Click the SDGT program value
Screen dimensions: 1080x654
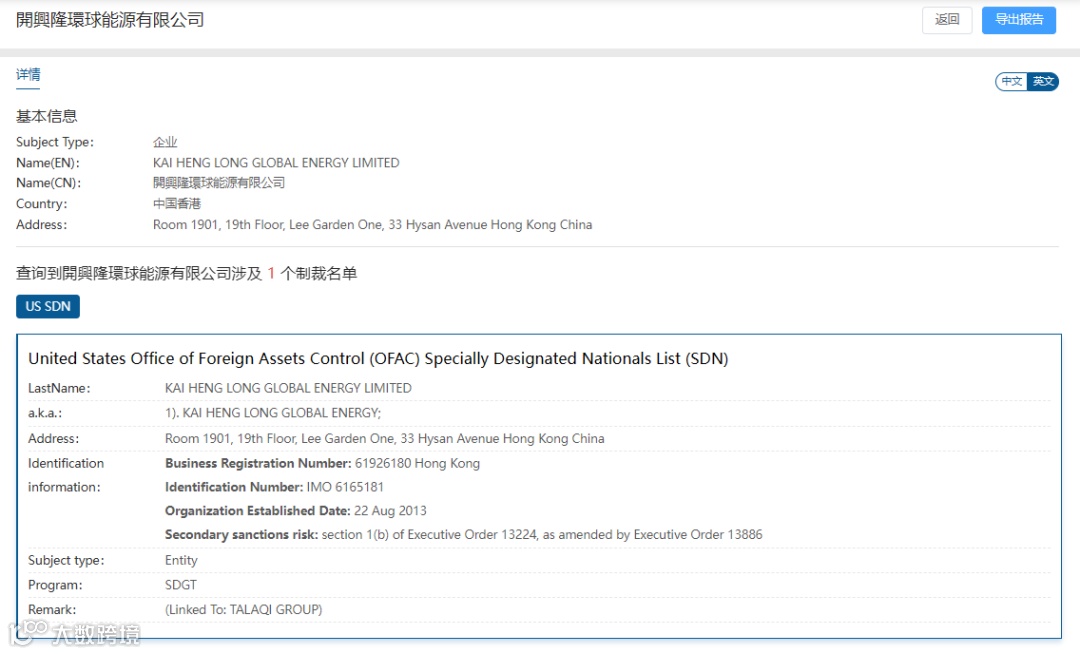click(181, 585)
